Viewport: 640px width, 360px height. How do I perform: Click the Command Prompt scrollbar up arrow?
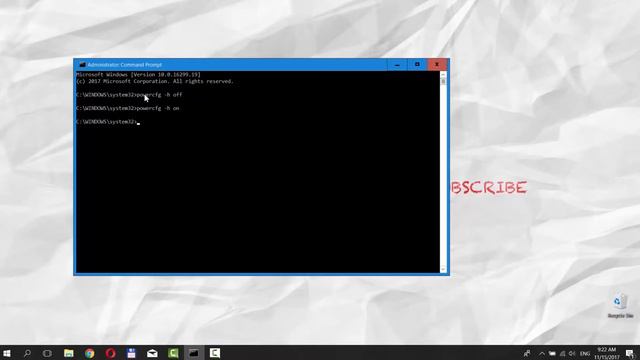point(443,74)
